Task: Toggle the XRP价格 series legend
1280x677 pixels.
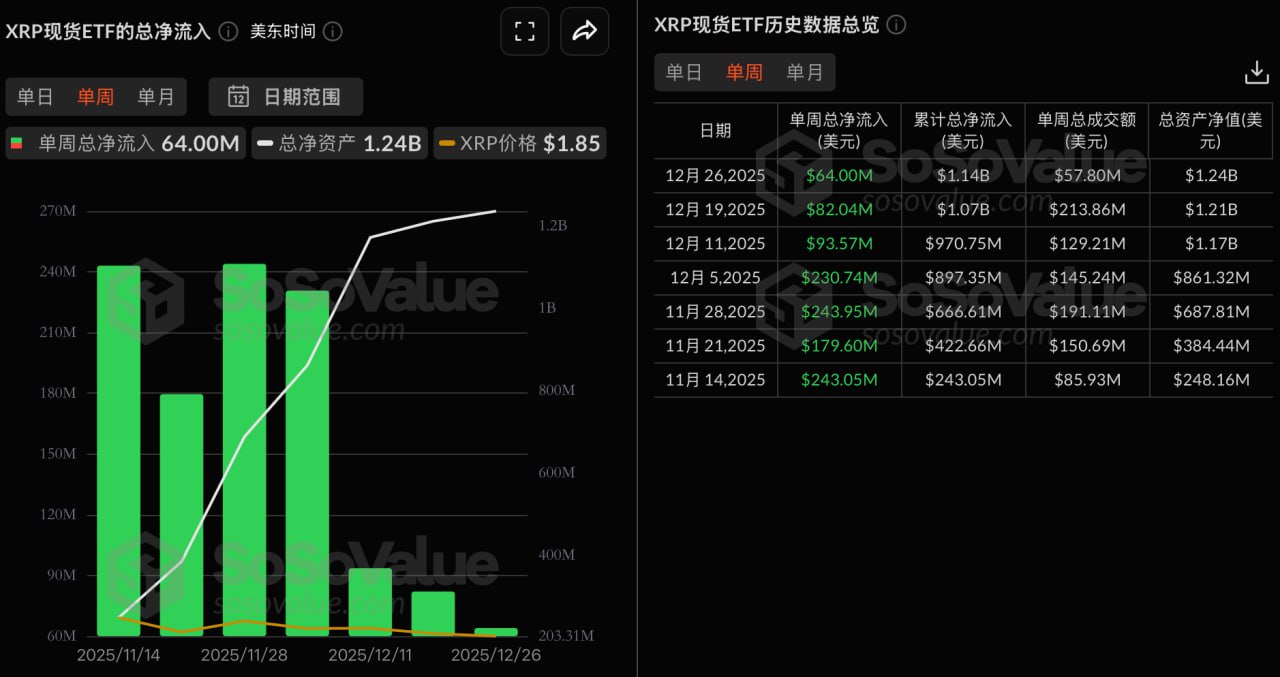Action: (520, 143)
